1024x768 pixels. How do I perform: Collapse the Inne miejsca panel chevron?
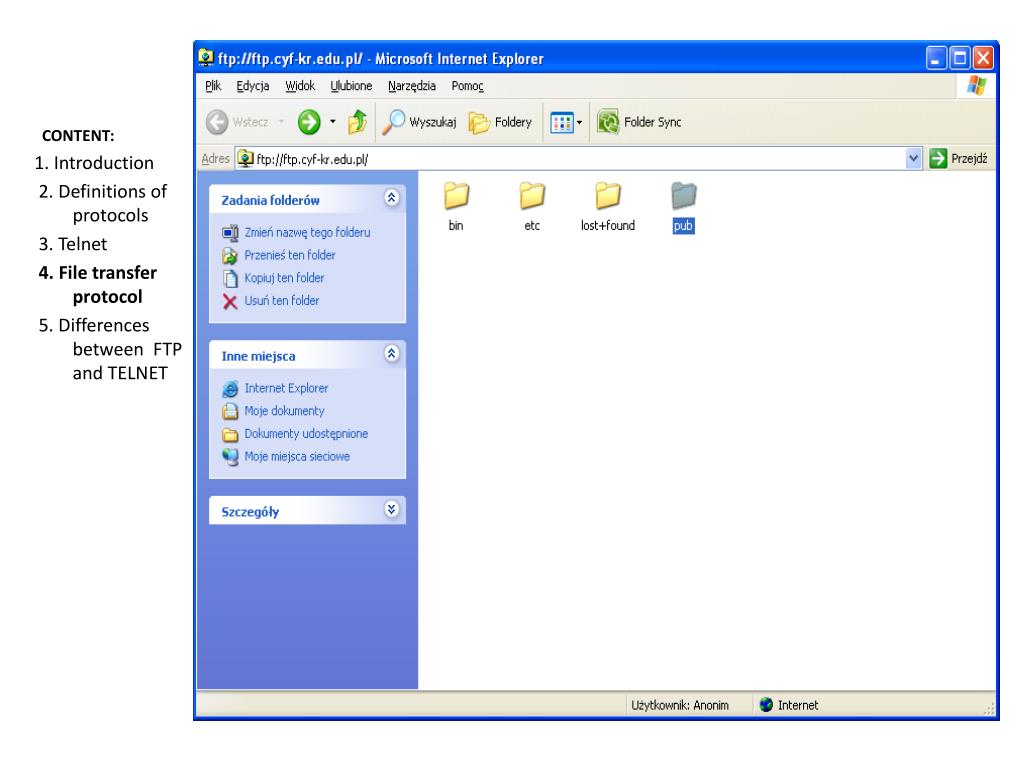pos(391,353)
